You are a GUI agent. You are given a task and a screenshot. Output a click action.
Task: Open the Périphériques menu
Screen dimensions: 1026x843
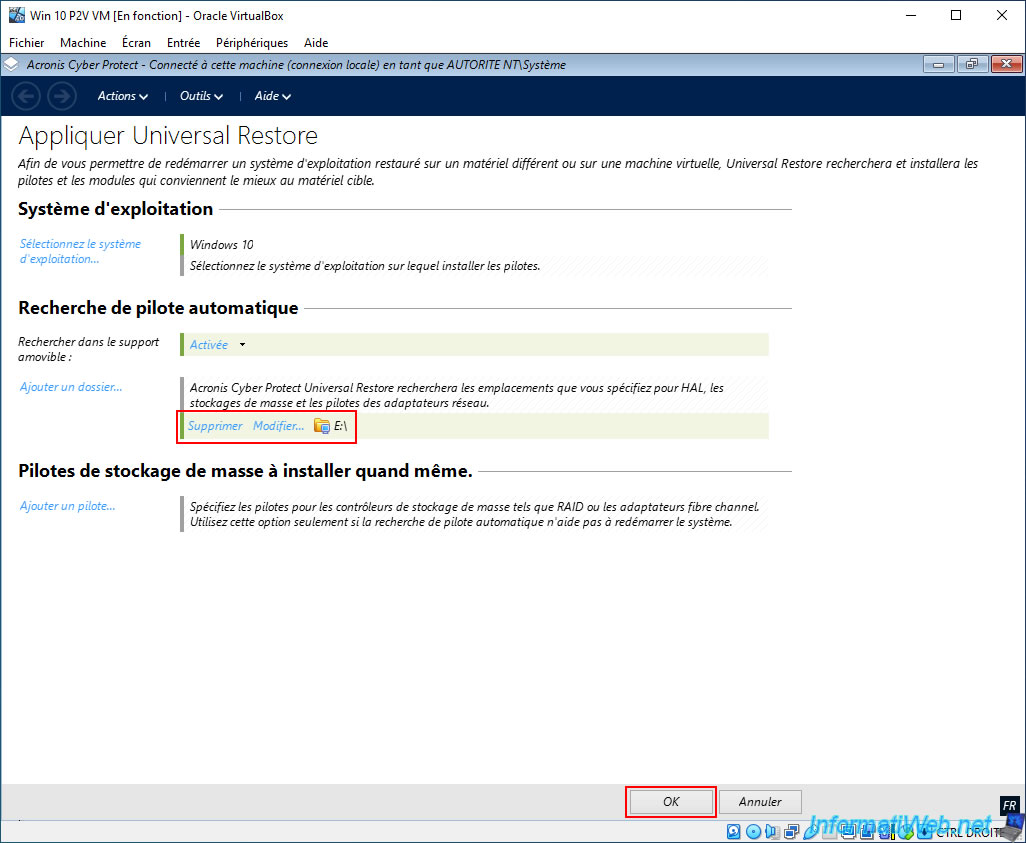pos(252,43)
